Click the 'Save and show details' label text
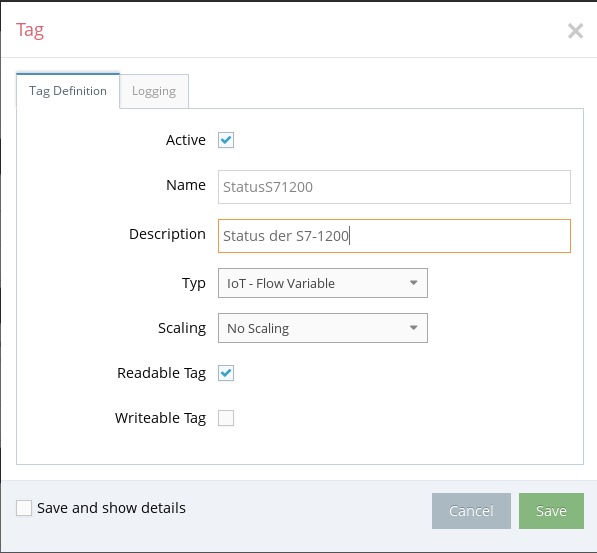 point(111,508)
